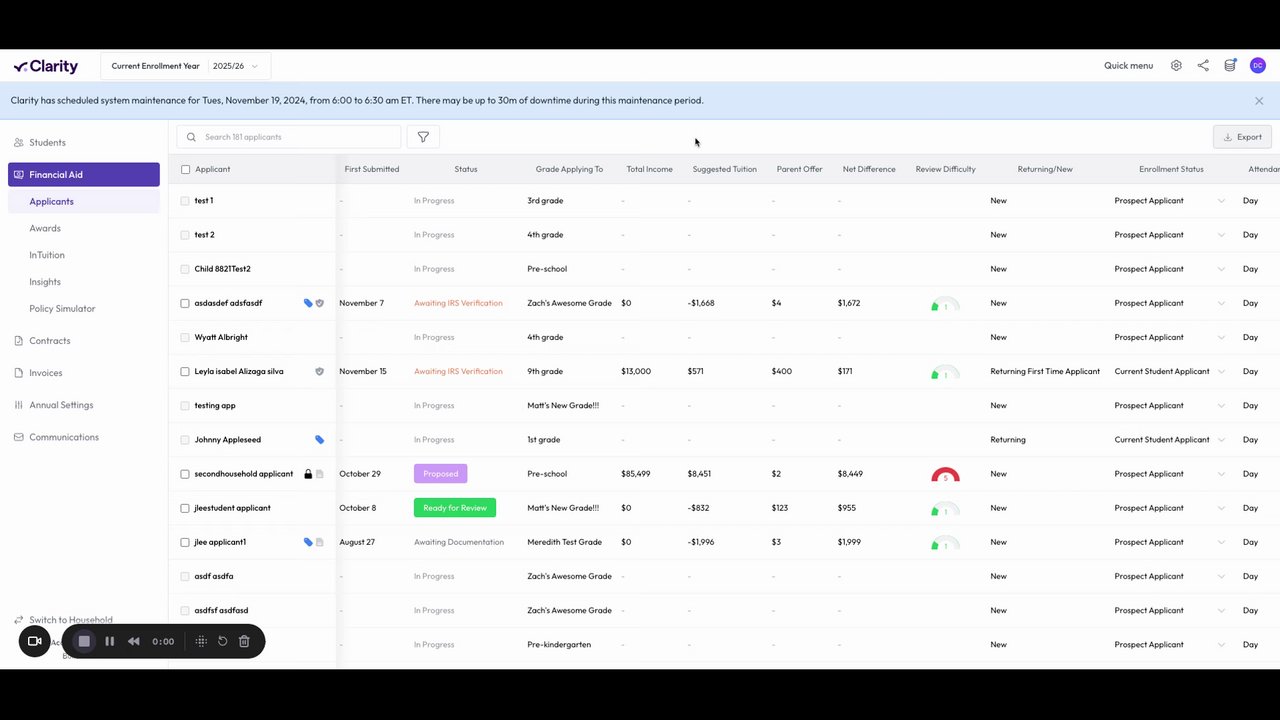Expand Enrollment Status dropdown for test 1
This screenshot has height=720, width=1280.
tap(1221, 201)
